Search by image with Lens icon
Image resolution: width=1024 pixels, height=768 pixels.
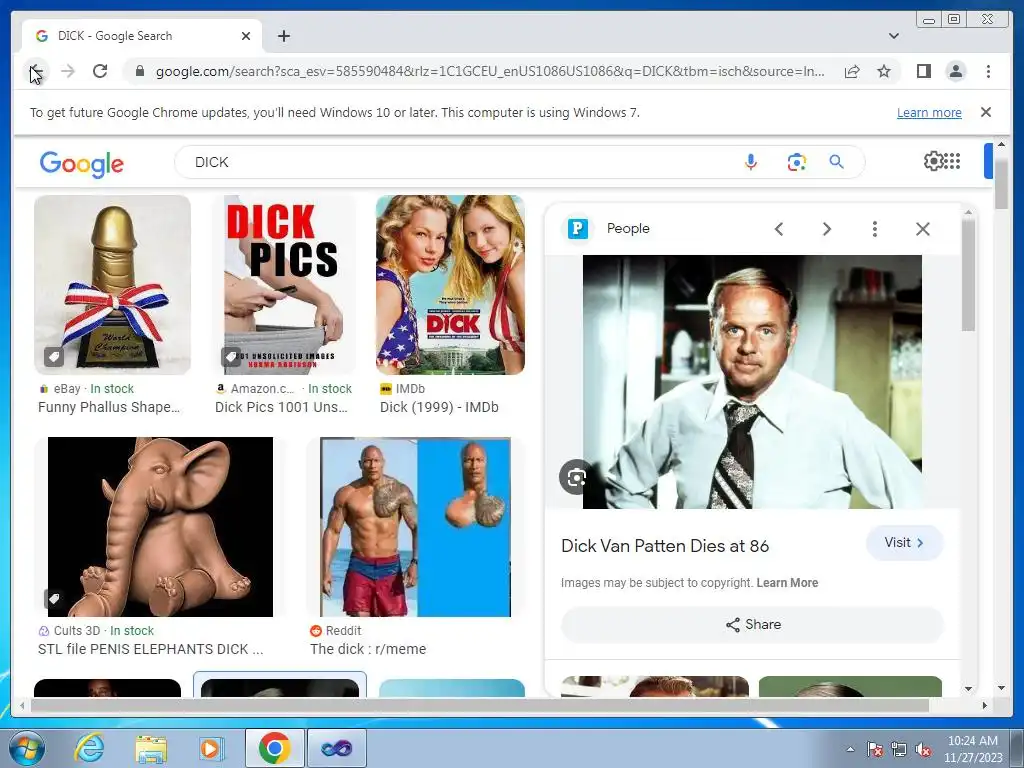coord(796,162)
